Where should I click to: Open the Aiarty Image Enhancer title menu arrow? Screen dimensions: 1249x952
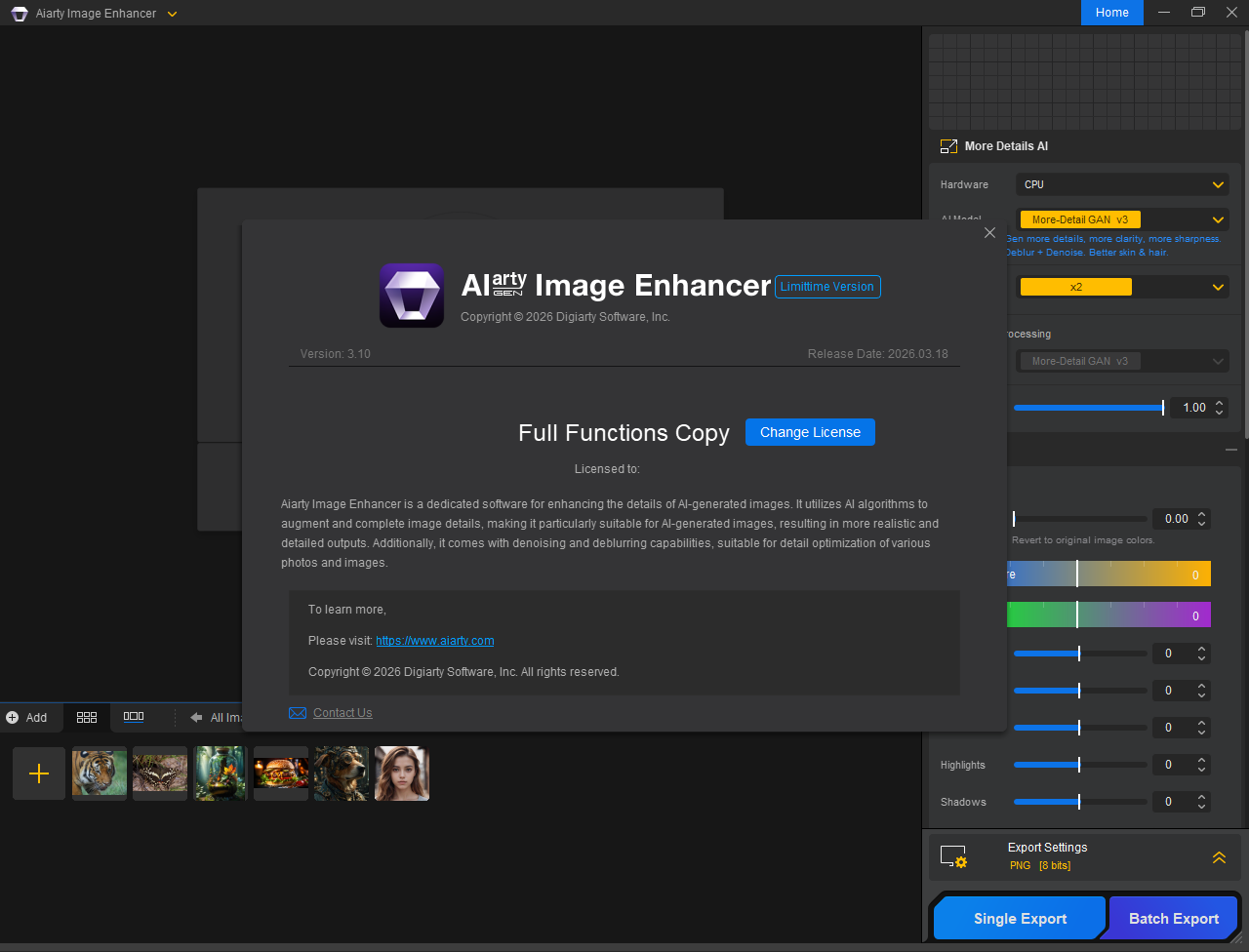172,14
